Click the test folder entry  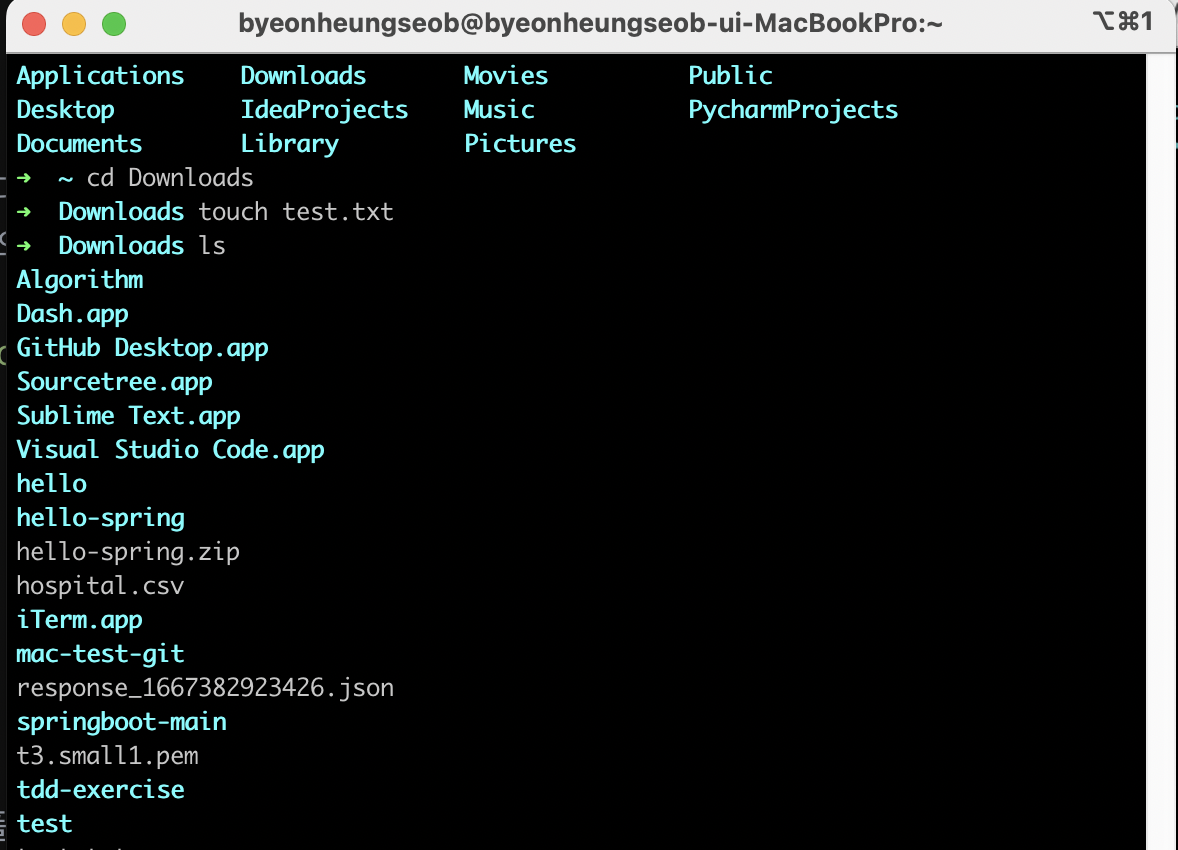pyautogui.click(x=44, y=824)
